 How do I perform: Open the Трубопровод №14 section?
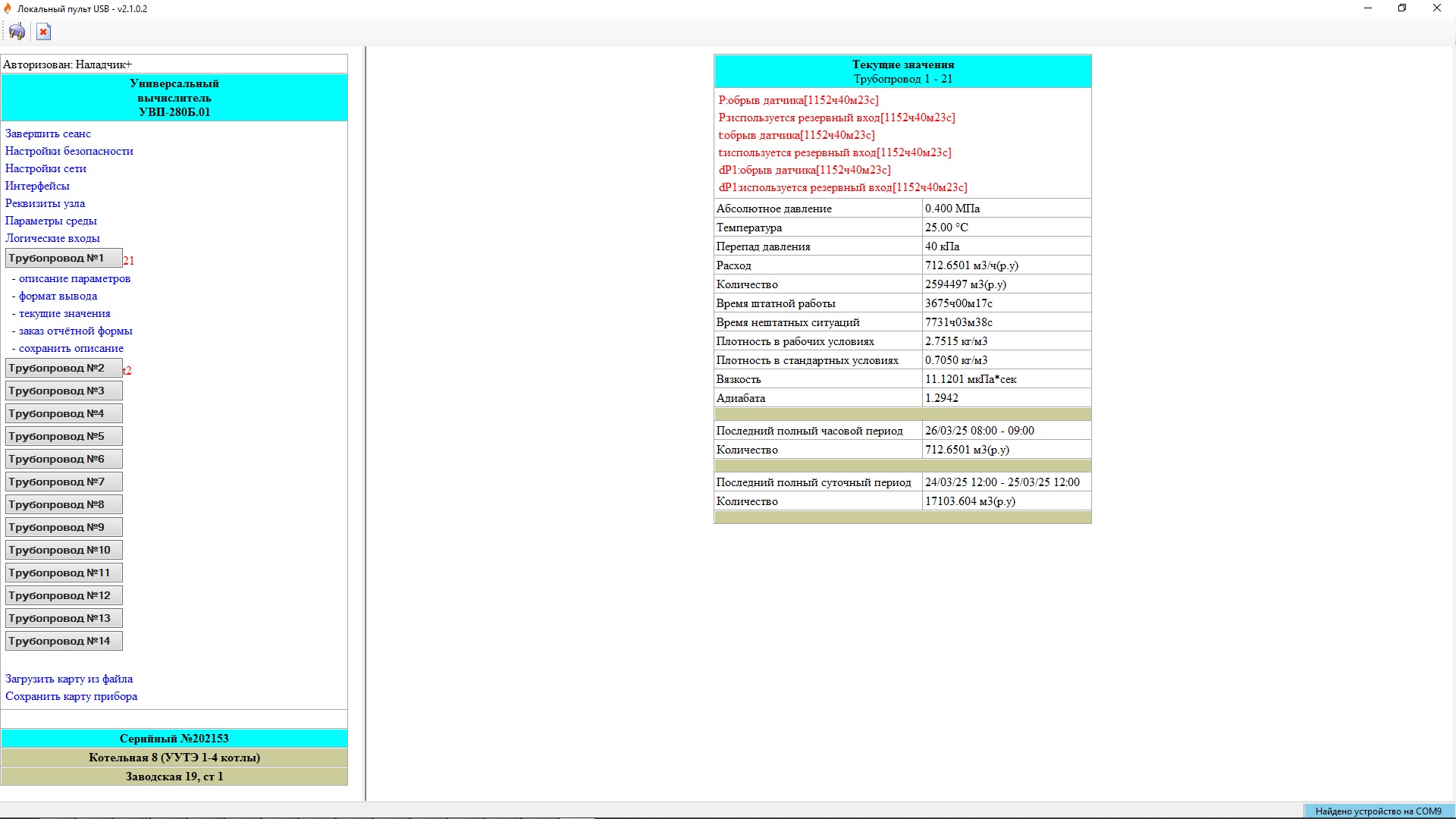click(64, 642)
